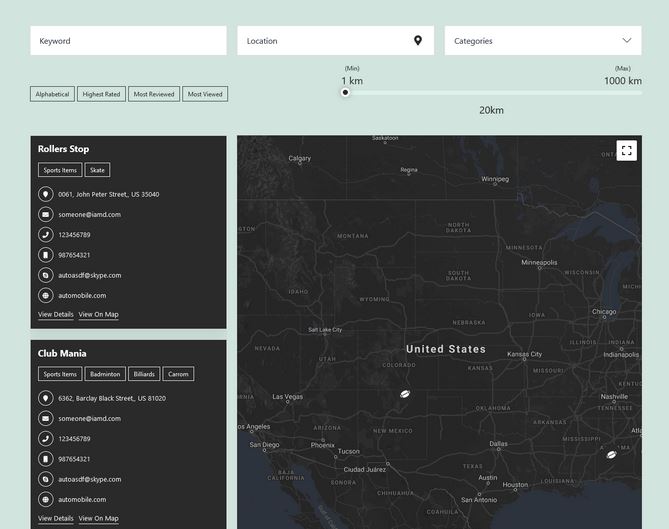Image resolution: width=669 pixels, height=529 pixels.
Task: Click Rollers Stop autoasdf@skype.com text
Action: (90, 276)
